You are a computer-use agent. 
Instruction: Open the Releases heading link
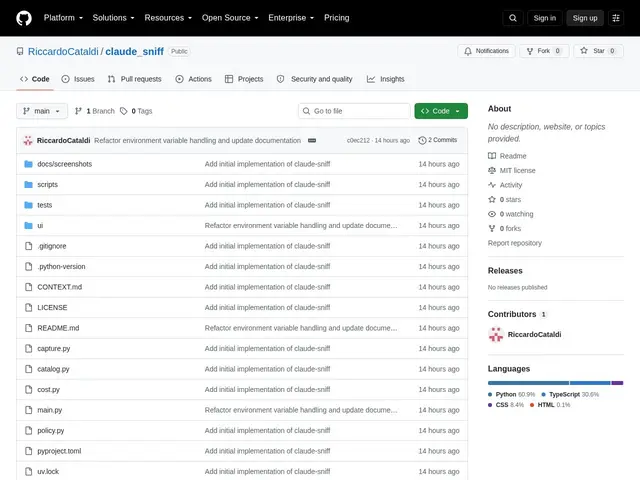tap(505, 271)
